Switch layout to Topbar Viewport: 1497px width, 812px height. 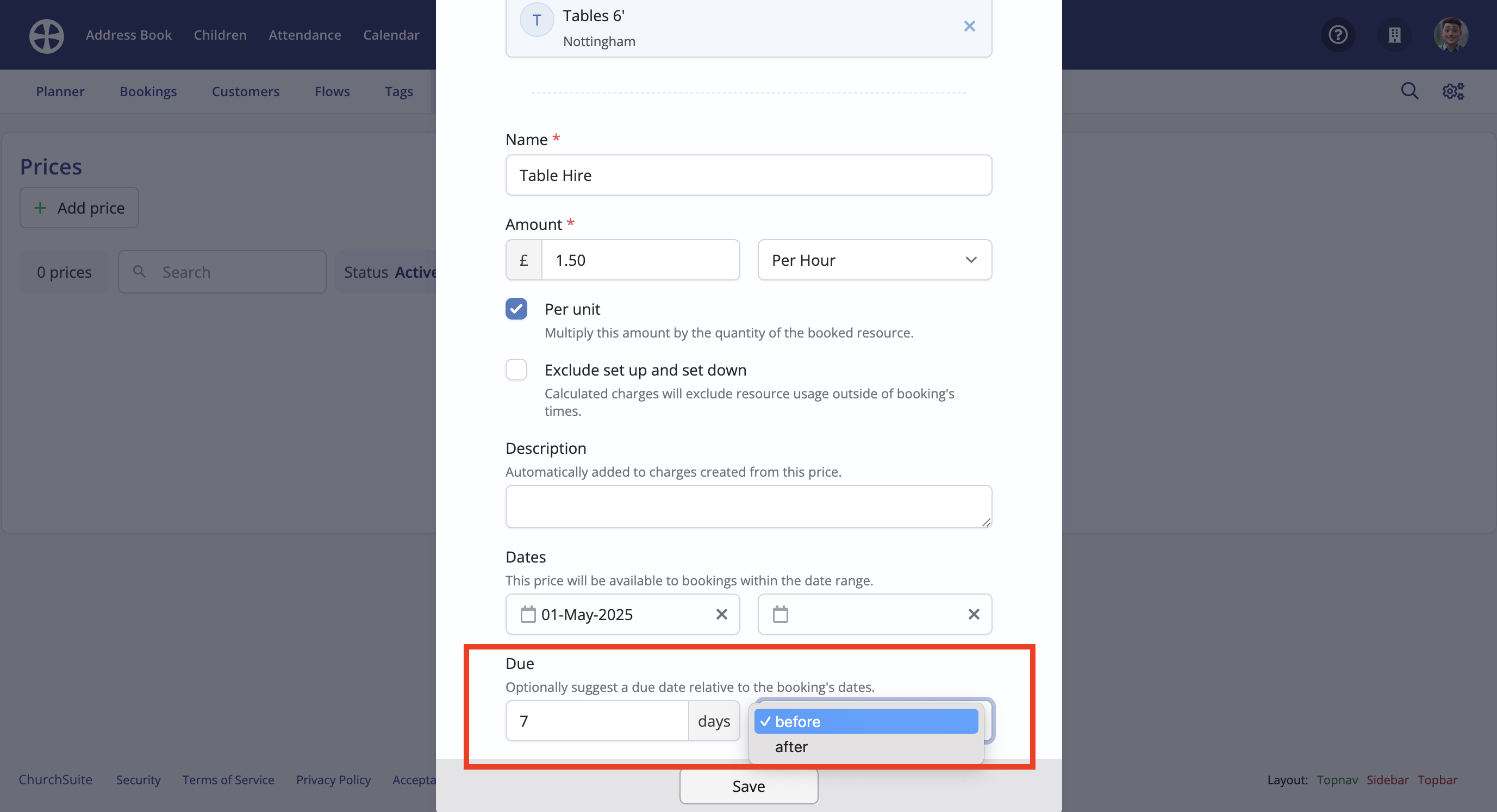(x=1437, y=780)
